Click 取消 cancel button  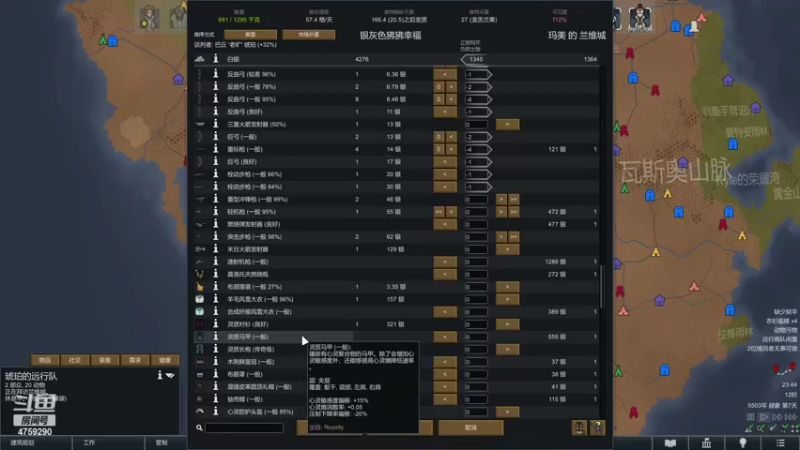click(470, 428)
